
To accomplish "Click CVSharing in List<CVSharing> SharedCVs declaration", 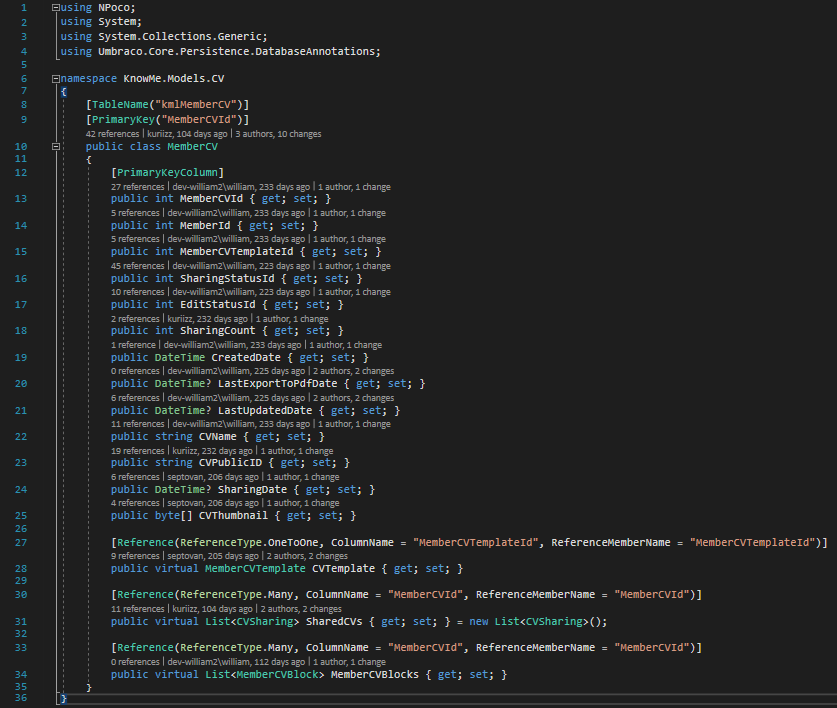I will [265, 622].
